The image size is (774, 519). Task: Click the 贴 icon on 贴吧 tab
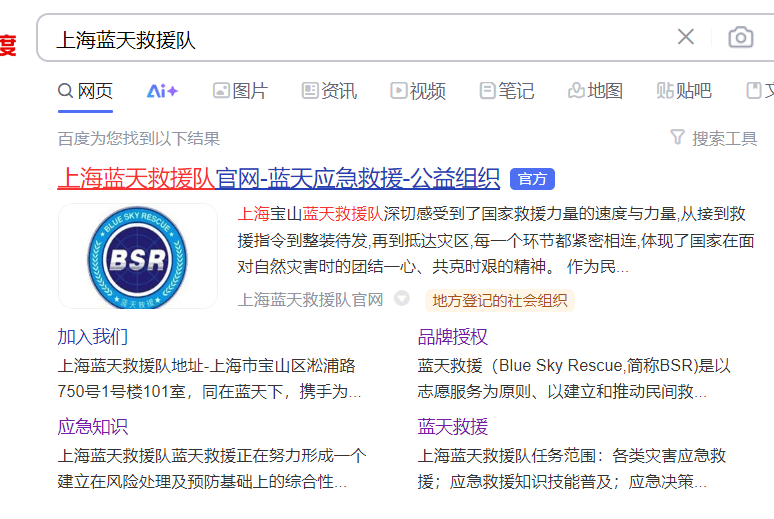(665, 90)
